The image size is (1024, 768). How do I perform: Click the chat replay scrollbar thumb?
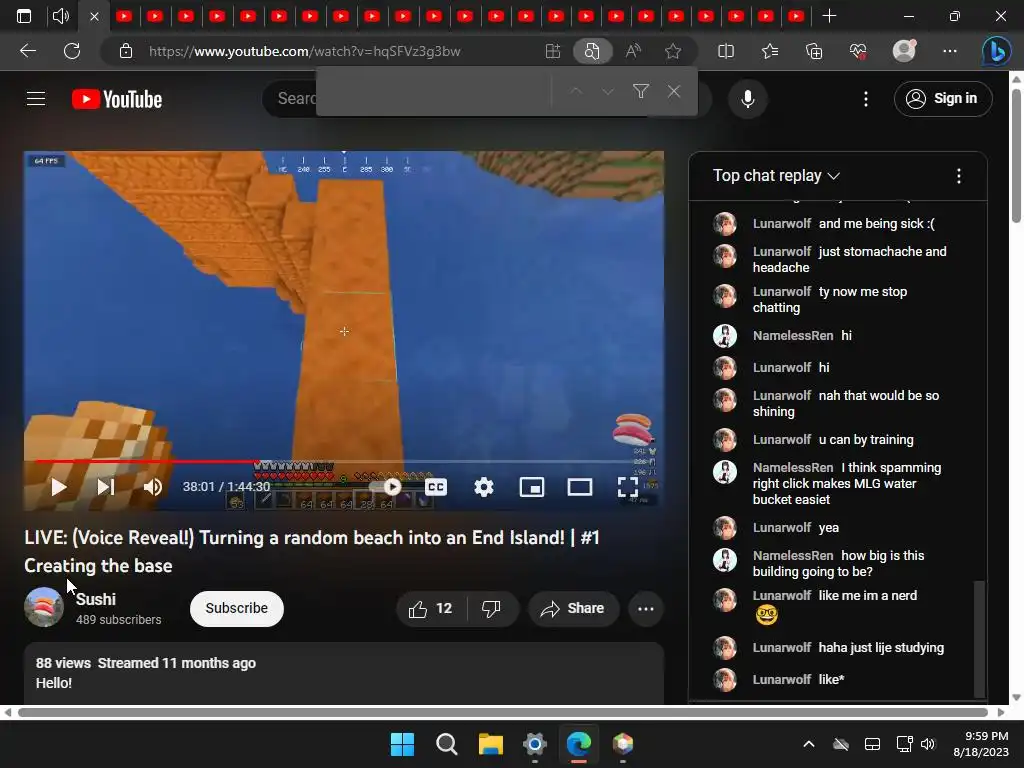pos(979,639)
